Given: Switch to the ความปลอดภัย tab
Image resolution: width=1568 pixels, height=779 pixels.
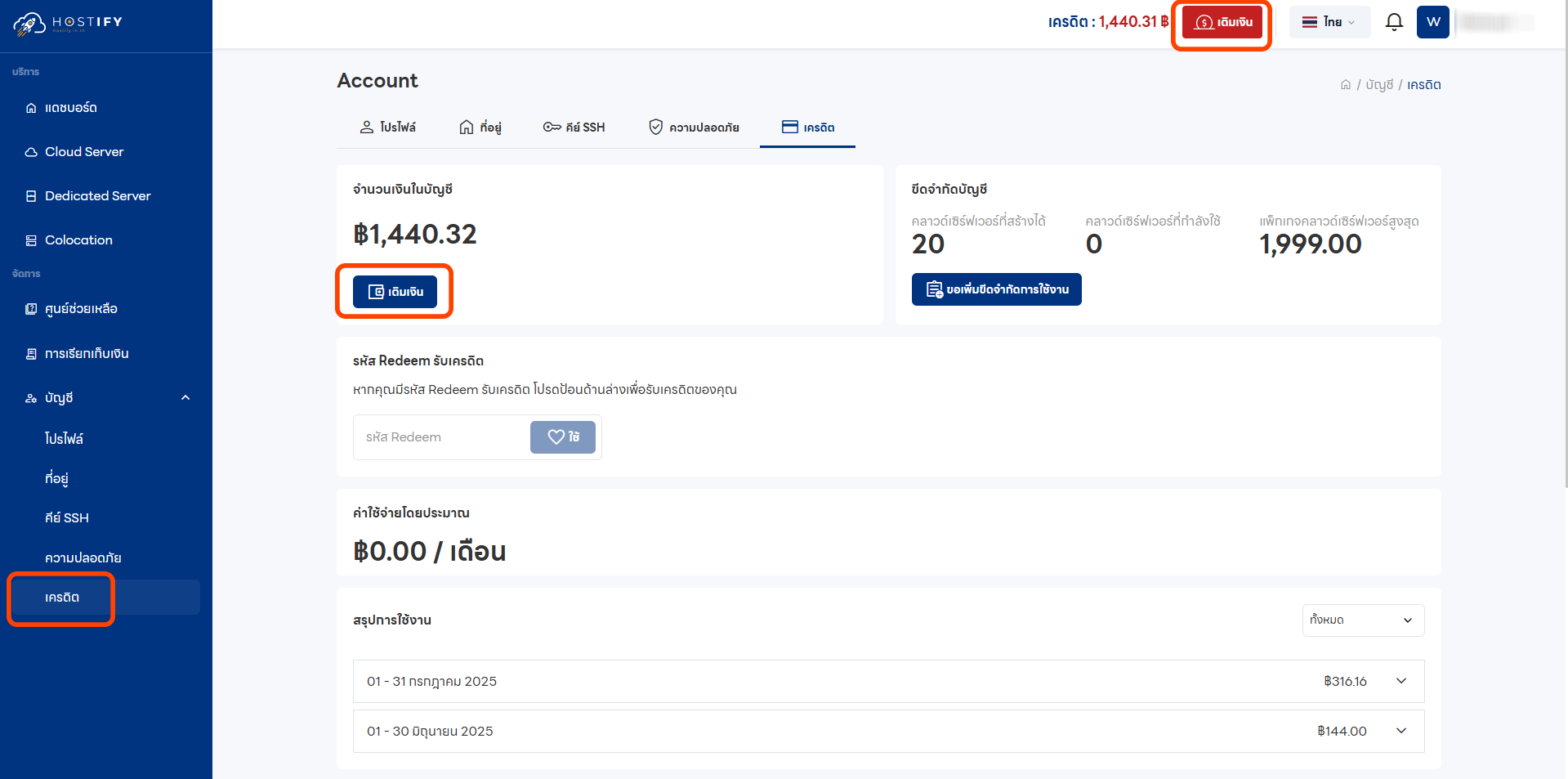Looking at the screenshot, I should (694, 128).
